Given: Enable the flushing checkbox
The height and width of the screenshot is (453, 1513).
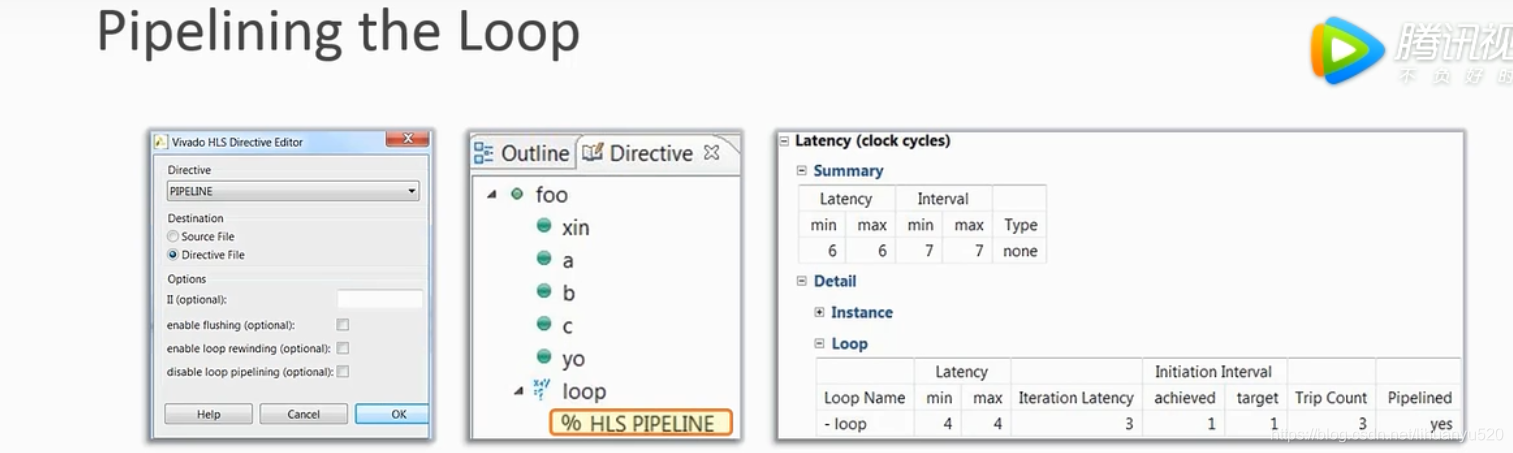Looking at the screenshot, I should click(343, 325).
